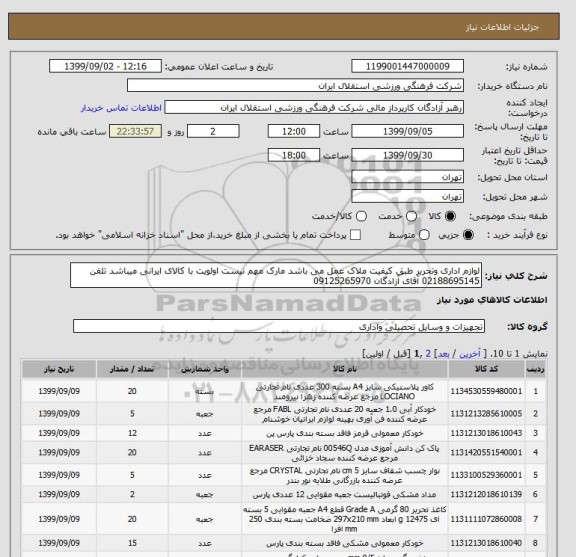The image size is (576, 557).
Task: Click quantity 15 in row 8
Action: click(x=132, y=543)
